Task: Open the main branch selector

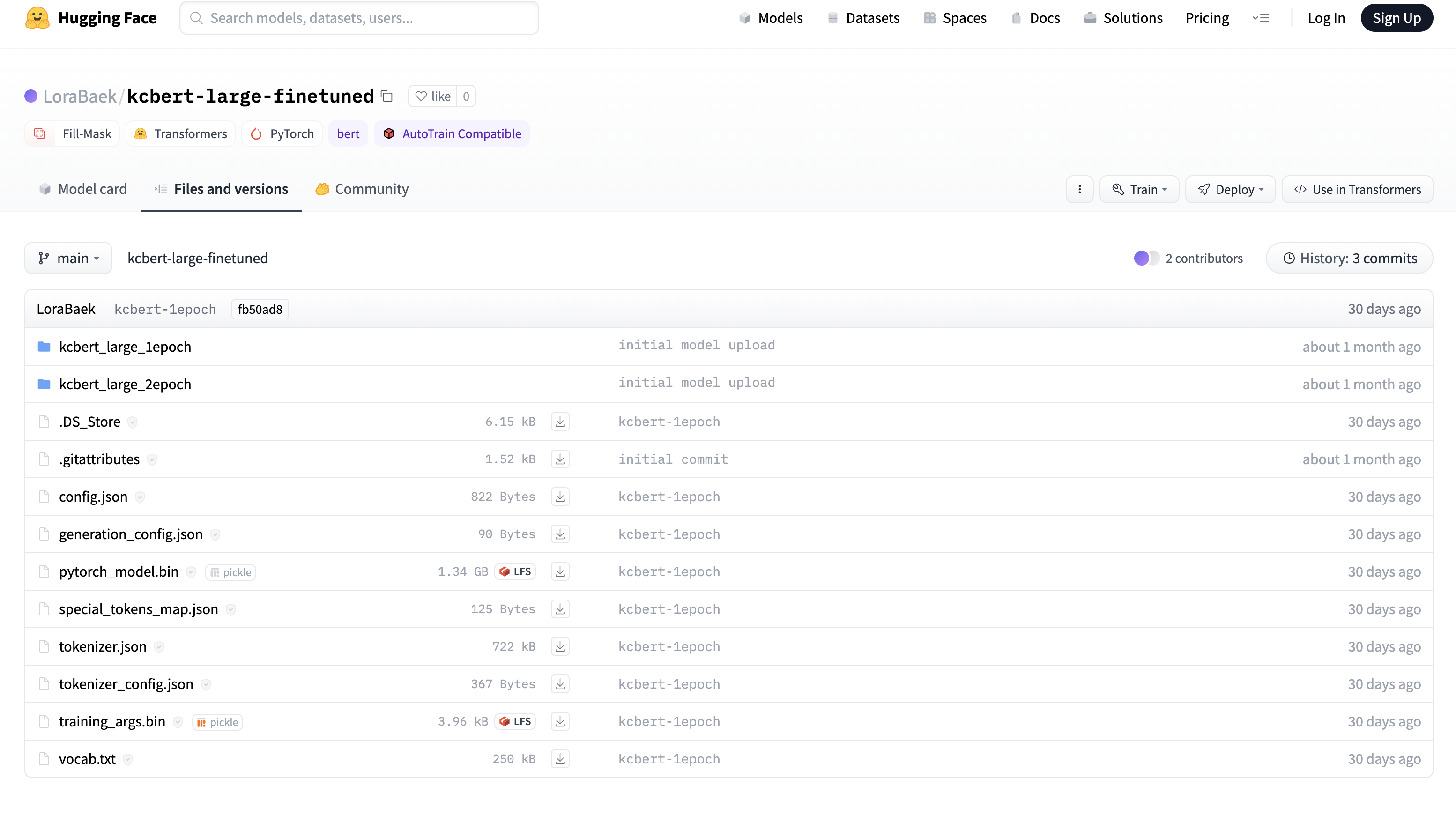Action: (68, 258)
